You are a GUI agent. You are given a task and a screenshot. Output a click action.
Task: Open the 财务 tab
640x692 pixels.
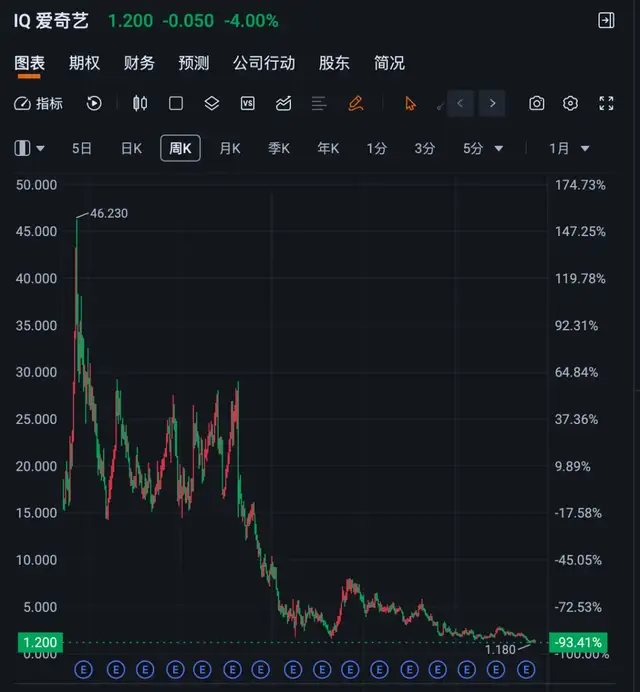[139, 63]
